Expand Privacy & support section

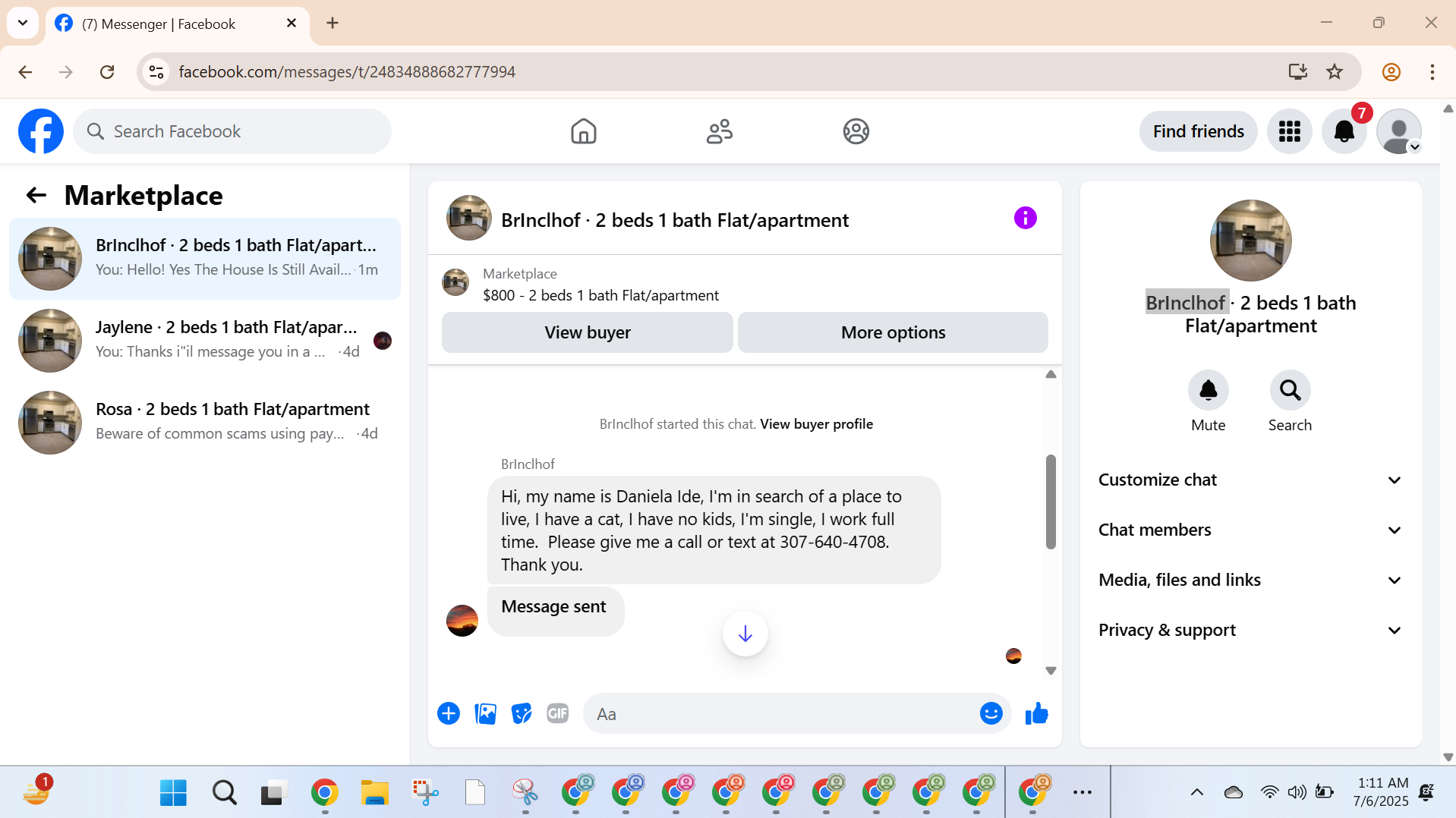coord(1250,630)
